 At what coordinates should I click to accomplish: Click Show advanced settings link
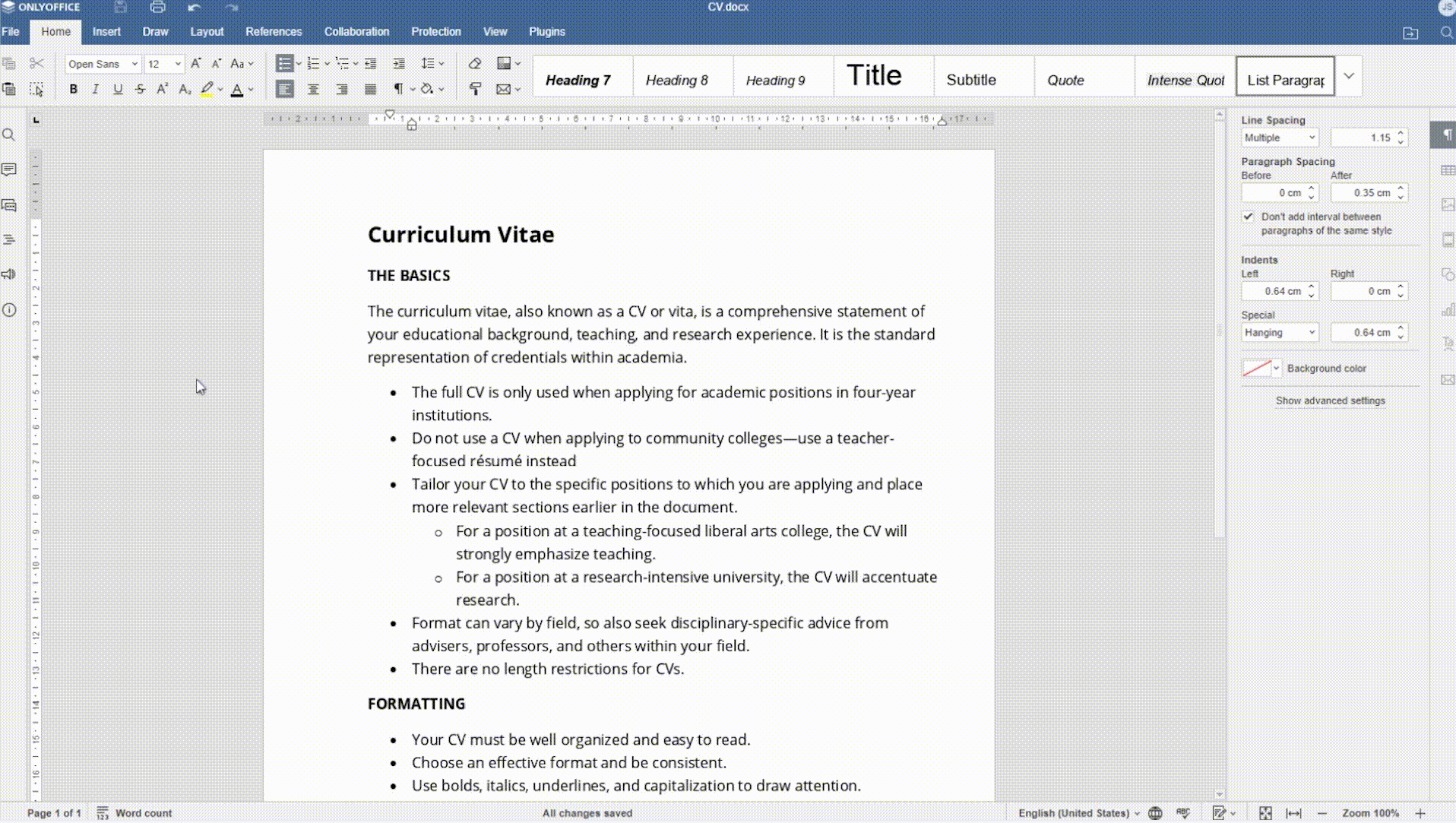[1330, 400]
